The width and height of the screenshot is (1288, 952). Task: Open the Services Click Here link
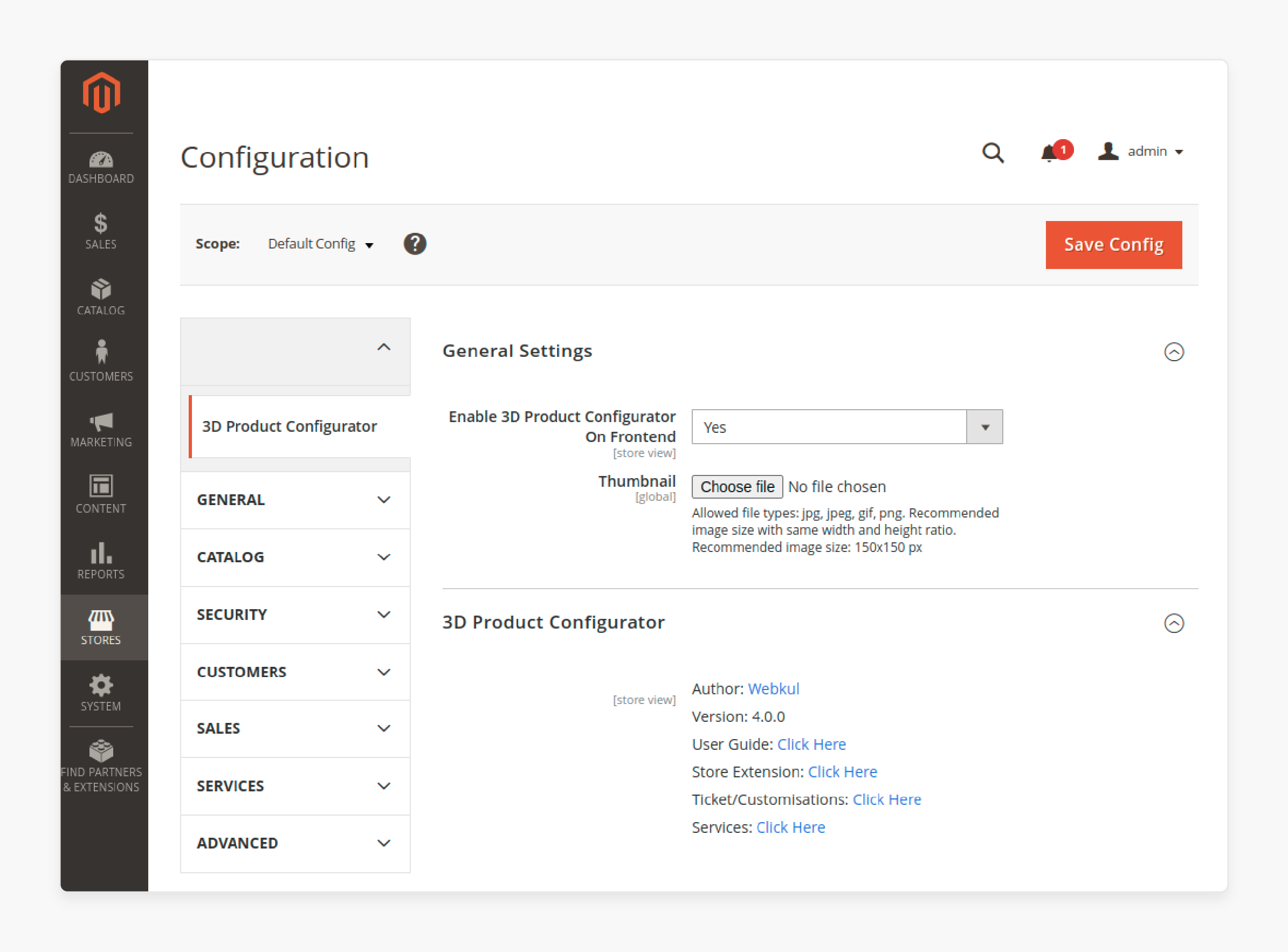pos(791,827)
